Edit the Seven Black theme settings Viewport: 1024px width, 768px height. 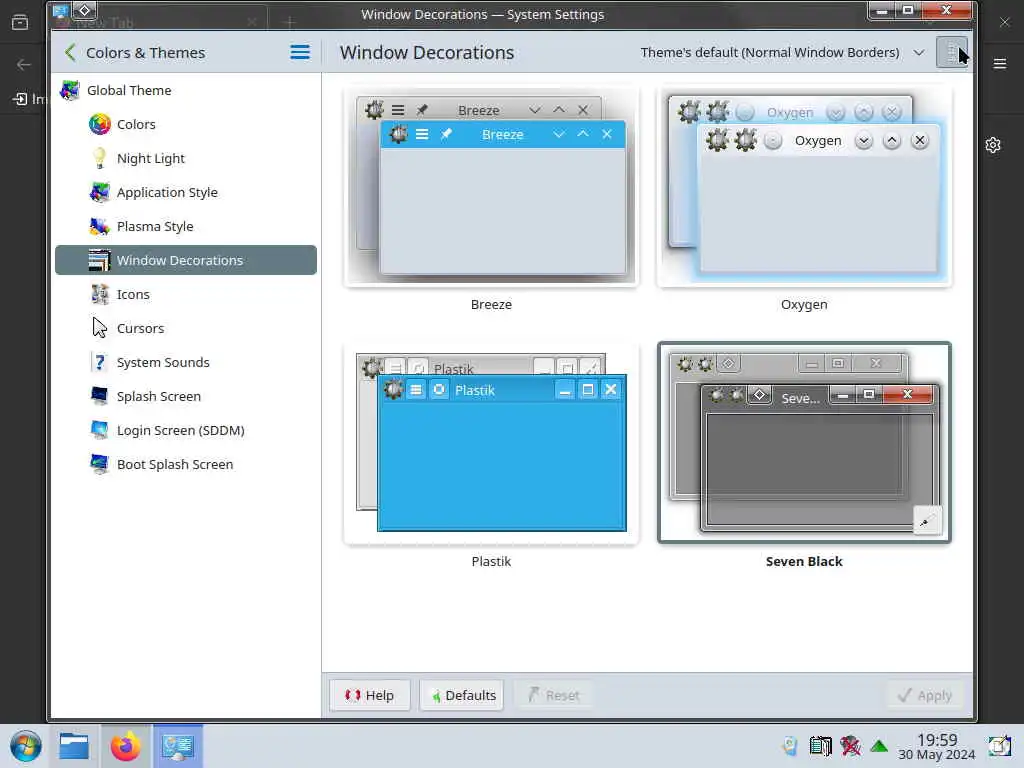point(927,520)
